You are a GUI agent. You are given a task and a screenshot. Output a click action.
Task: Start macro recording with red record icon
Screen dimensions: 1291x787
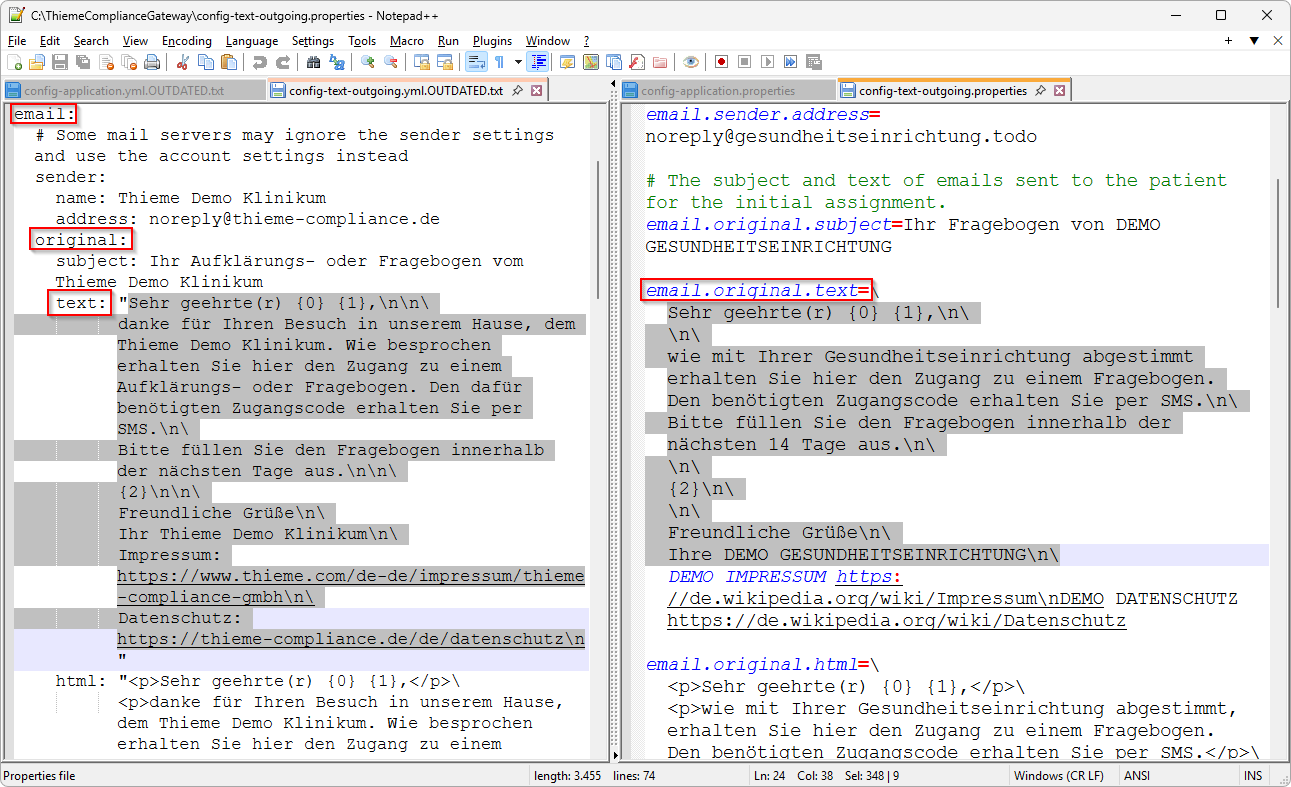pos(721,62)
